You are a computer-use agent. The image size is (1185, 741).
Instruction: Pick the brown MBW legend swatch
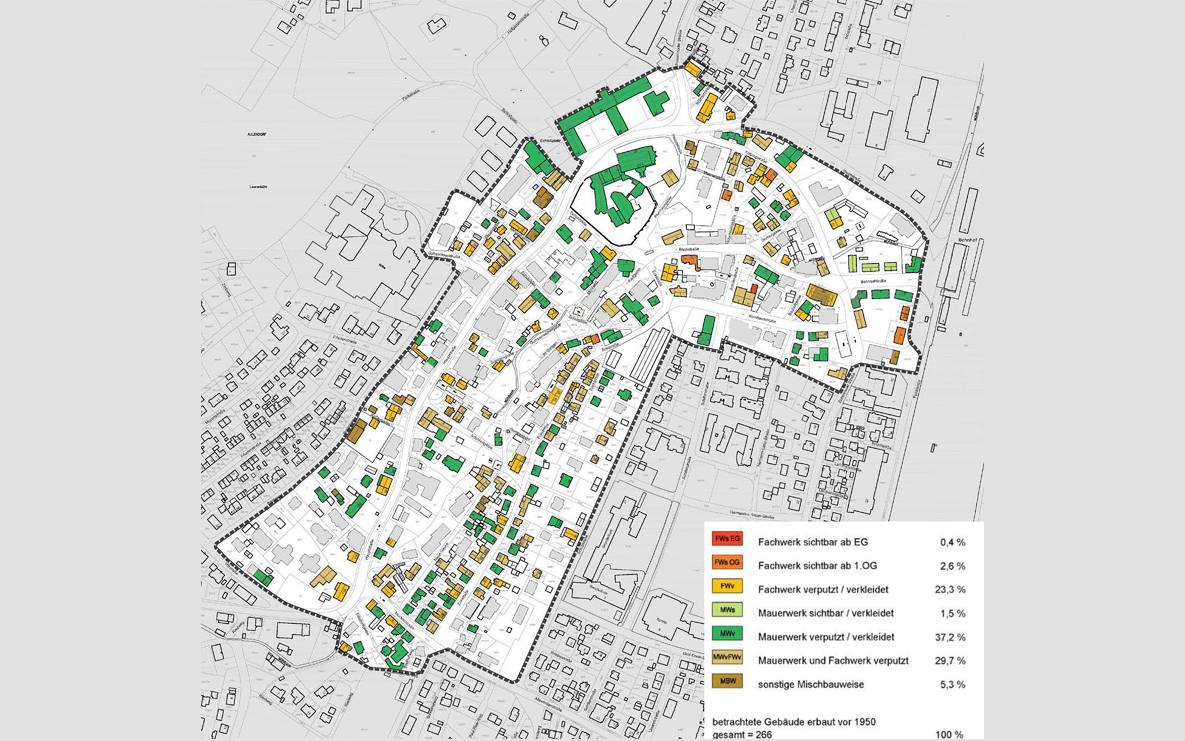727,682
